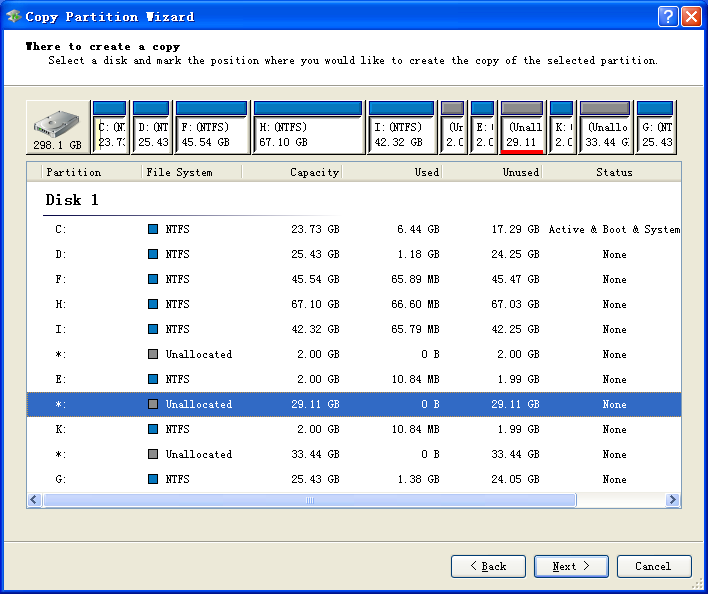
Task: Select the I: partition row label
Action: point(61,329)
